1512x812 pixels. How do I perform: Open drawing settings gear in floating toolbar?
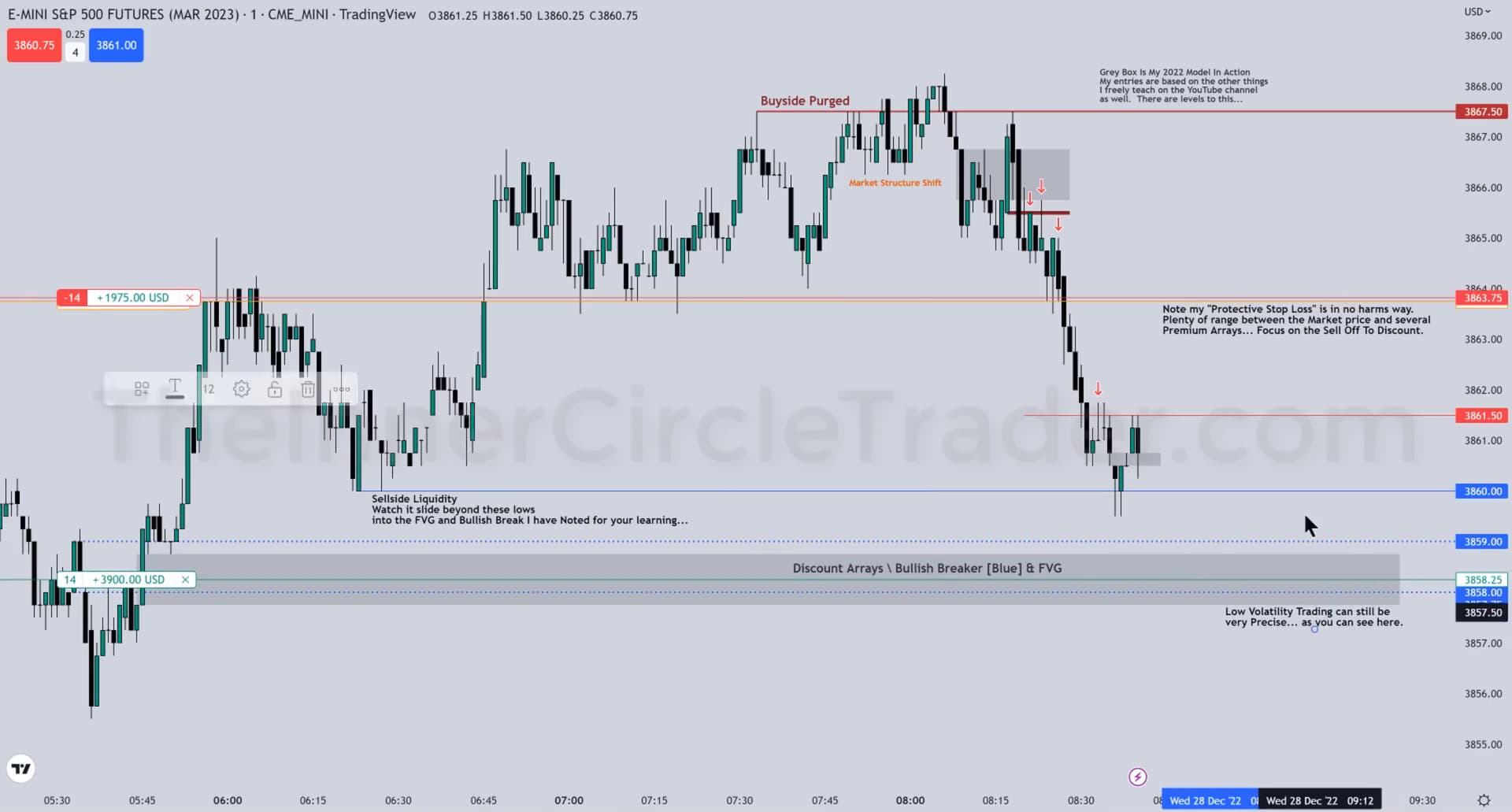tap(242, 389)
